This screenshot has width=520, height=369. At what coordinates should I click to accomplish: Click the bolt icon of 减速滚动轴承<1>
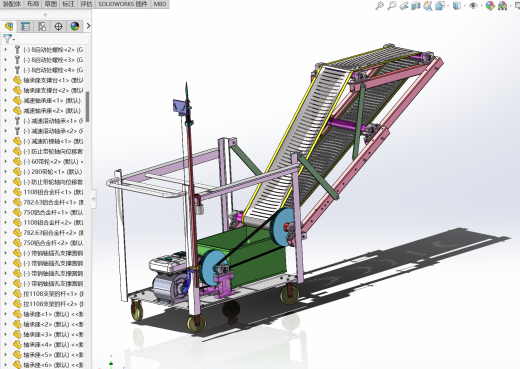pos(17,121)
